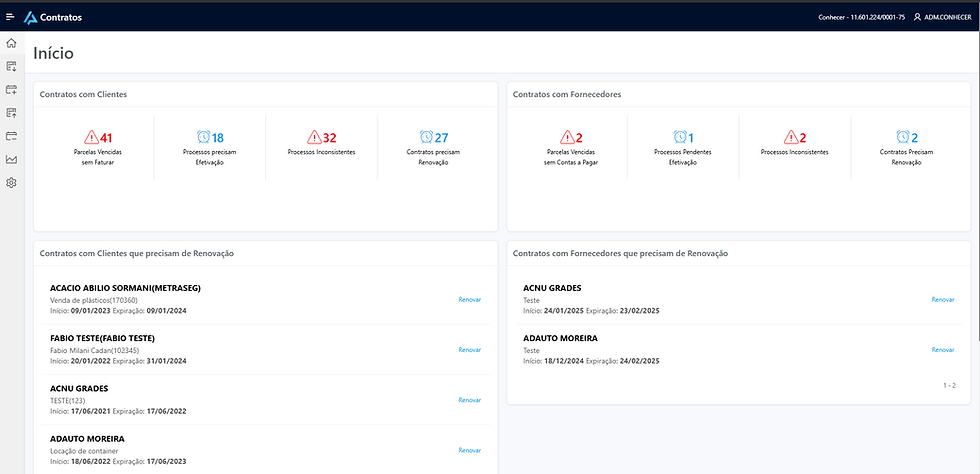Renew the supplier ACNU GRADES contract

click(942, 300)
